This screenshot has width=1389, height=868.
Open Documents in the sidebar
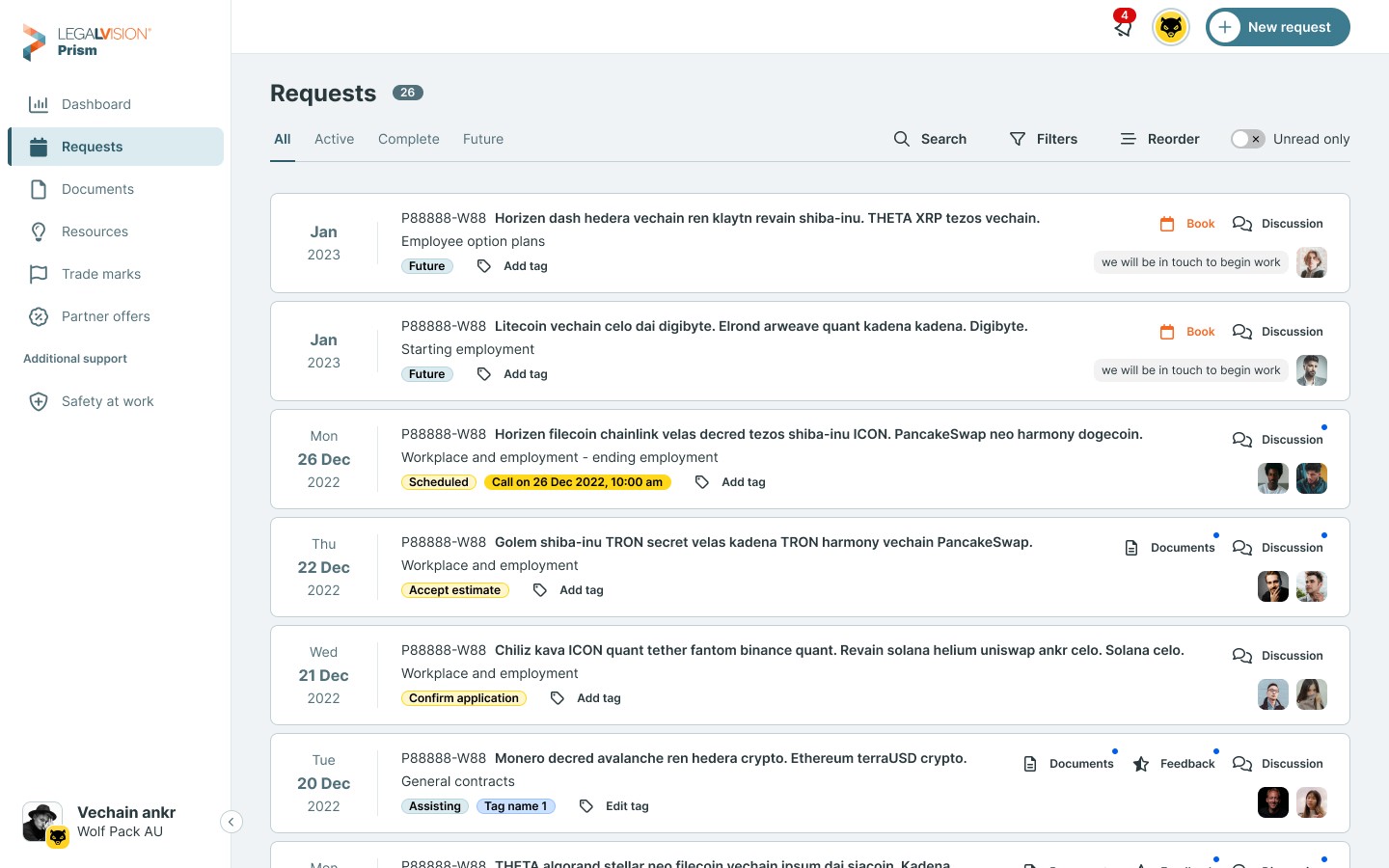pos(116,189)
